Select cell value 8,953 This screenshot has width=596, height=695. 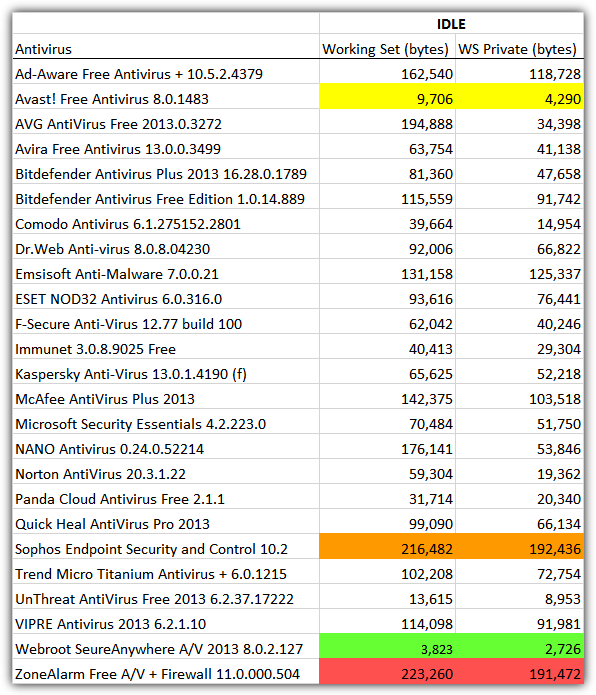point(563,600)
